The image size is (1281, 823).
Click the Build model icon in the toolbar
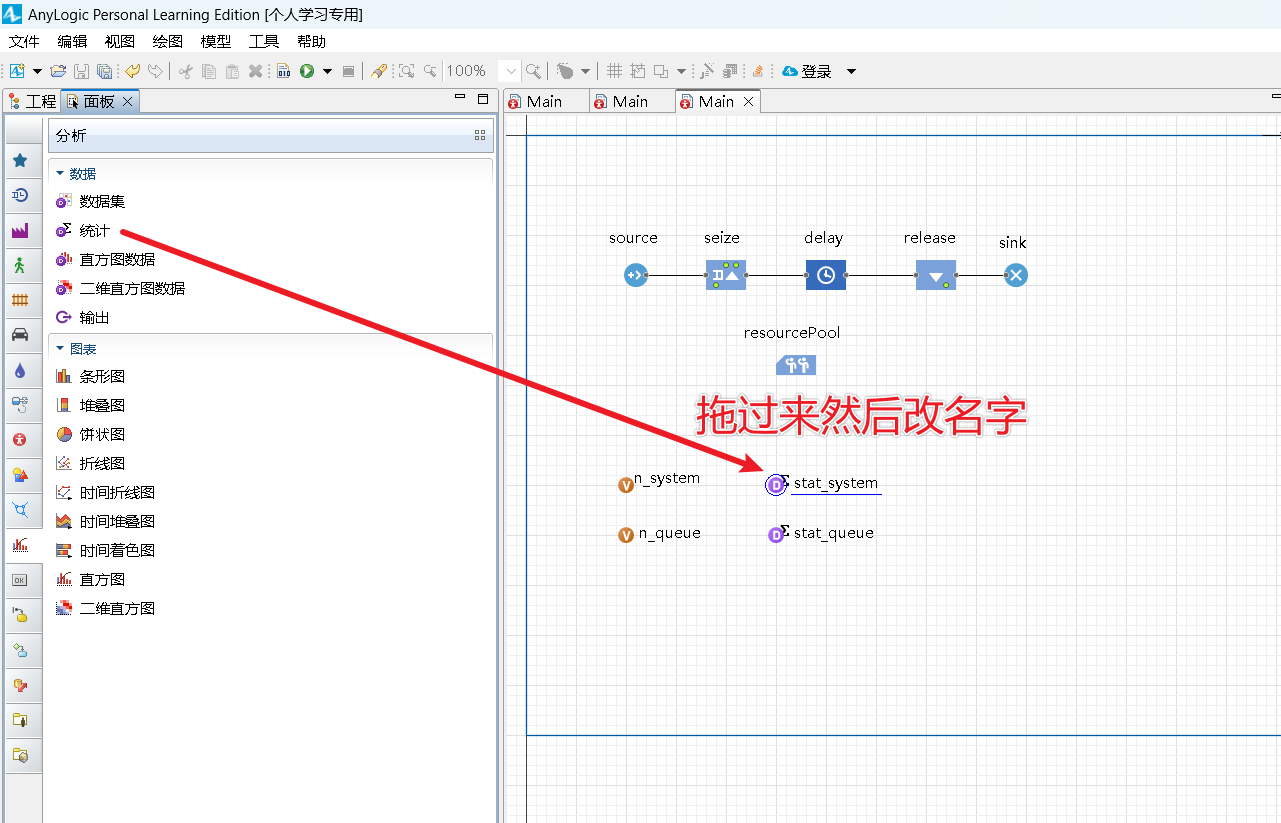283,71
